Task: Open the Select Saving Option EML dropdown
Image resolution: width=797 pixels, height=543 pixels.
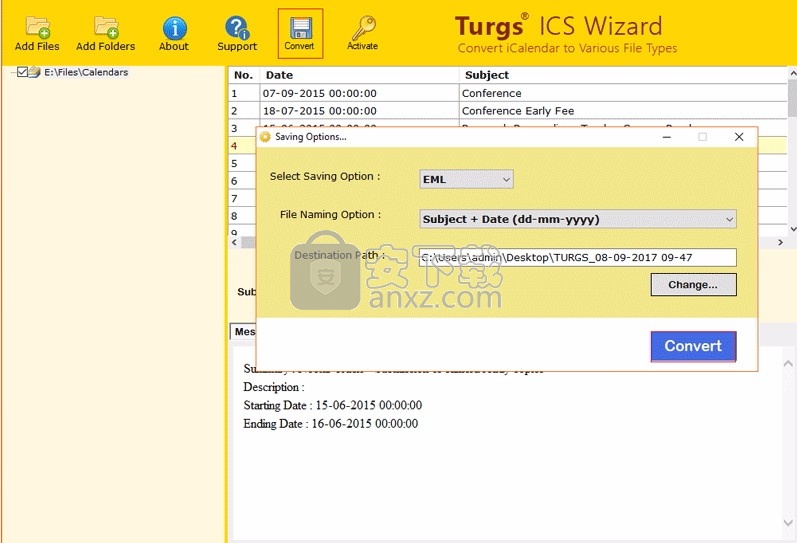Action: click(466, 179)
